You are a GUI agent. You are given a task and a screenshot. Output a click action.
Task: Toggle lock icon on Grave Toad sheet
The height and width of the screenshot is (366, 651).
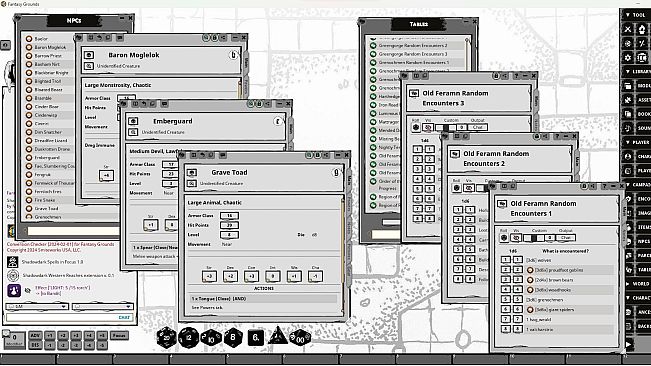(318, 155)
